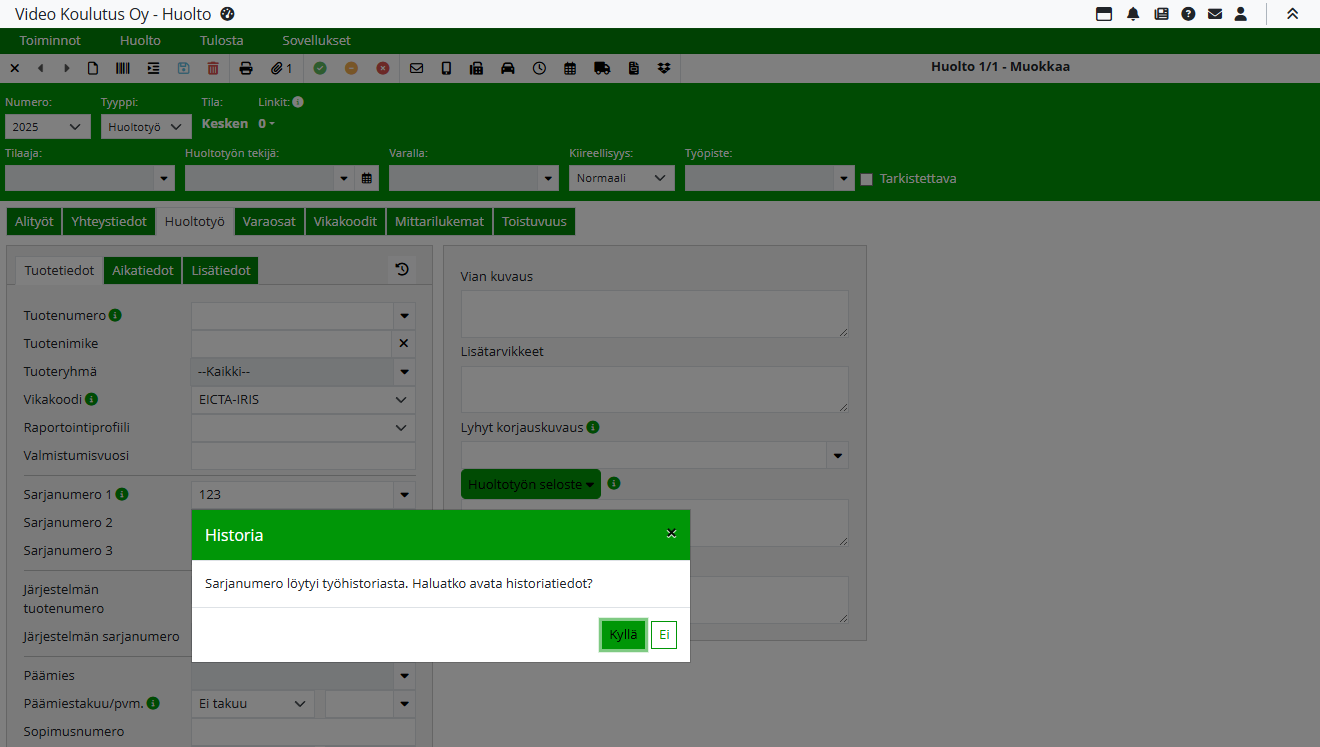This screenshot has height=747, width=1320.
Task: Click the Vian kuvaus text area
Action: 654,313
